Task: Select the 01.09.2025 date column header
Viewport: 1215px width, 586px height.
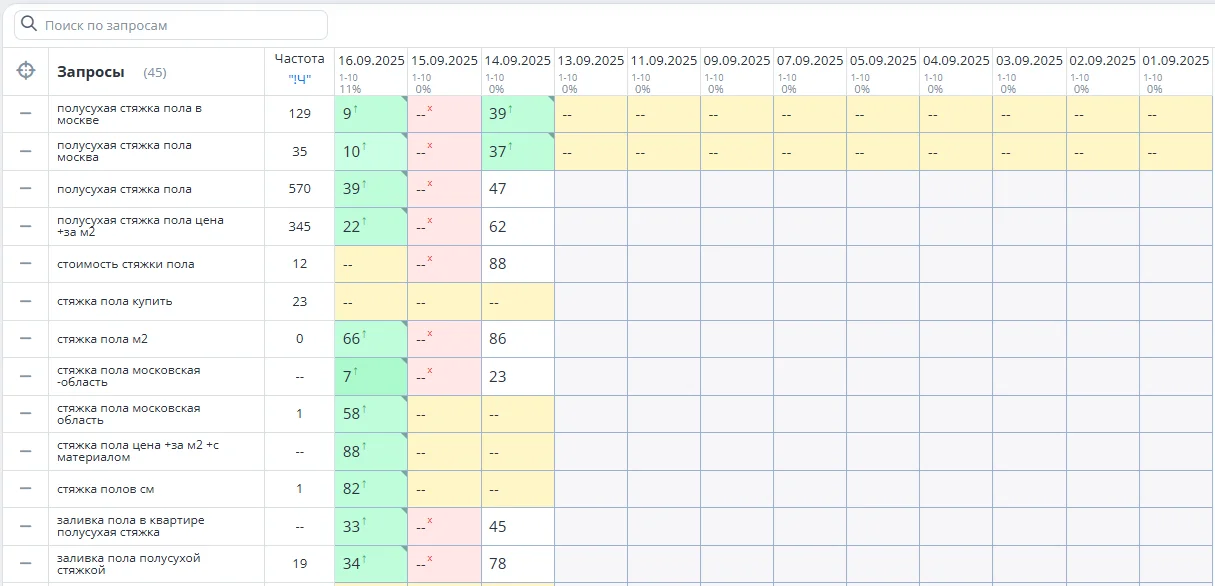Action: [1176, 61]
